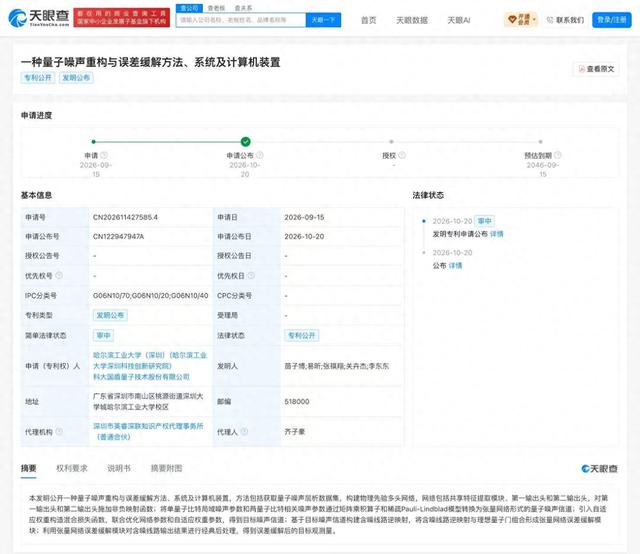Screen dimensions: 640x554
Task: Open the red promotional banner beside the logo
Action: pos(122,18)
